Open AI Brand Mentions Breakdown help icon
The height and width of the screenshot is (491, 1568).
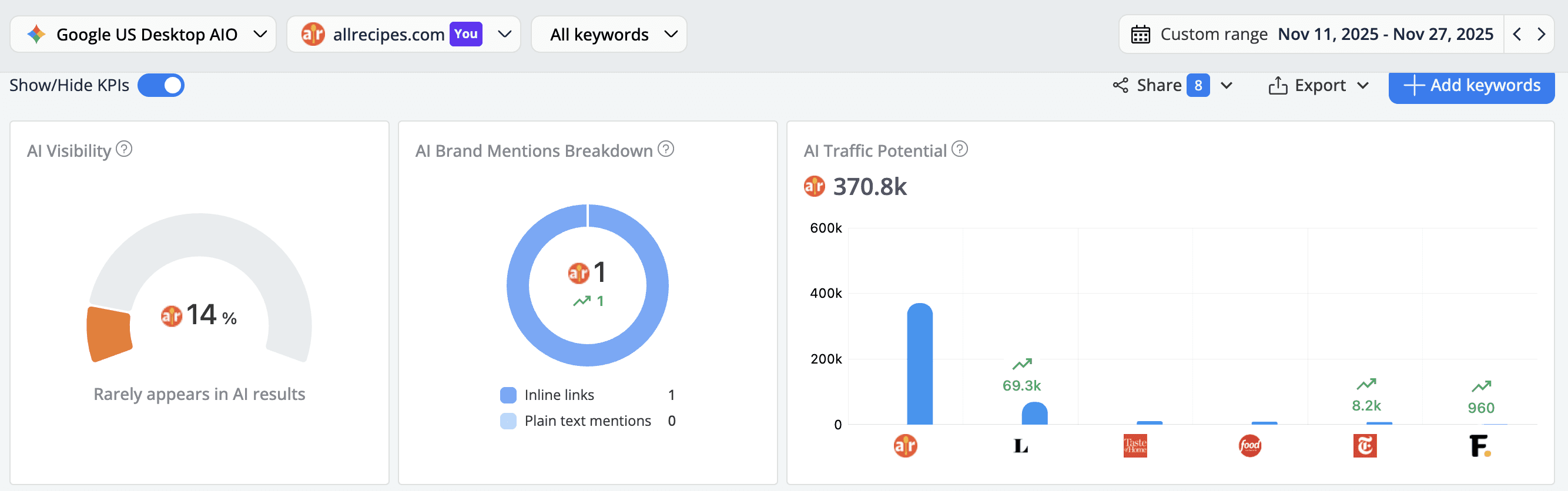click(666, 149)
